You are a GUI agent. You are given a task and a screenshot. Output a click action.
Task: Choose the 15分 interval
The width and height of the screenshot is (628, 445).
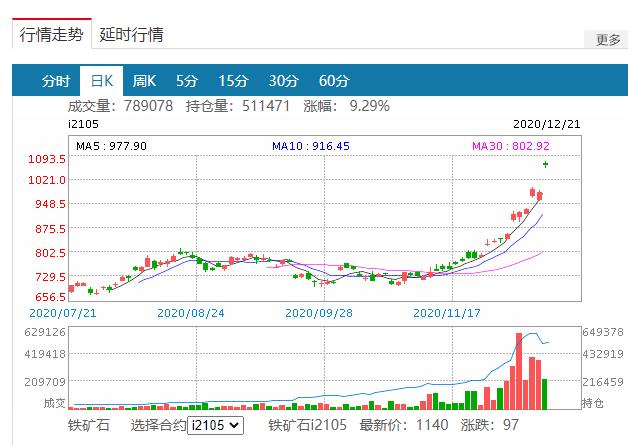[x=233, y=81]
